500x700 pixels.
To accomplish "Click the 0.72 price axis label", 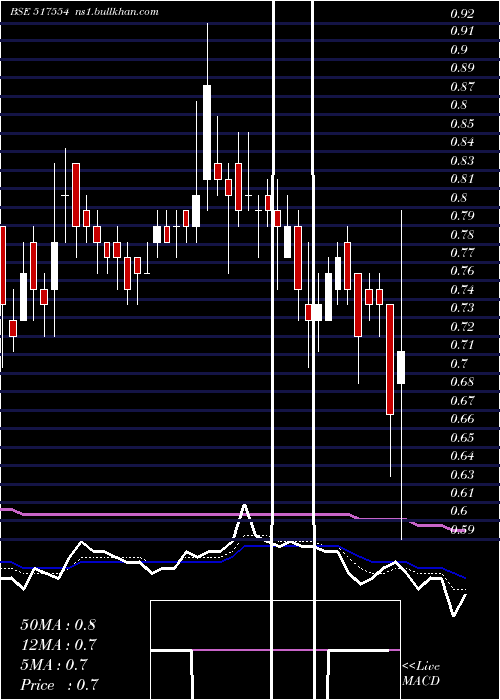I will [462, 327].
